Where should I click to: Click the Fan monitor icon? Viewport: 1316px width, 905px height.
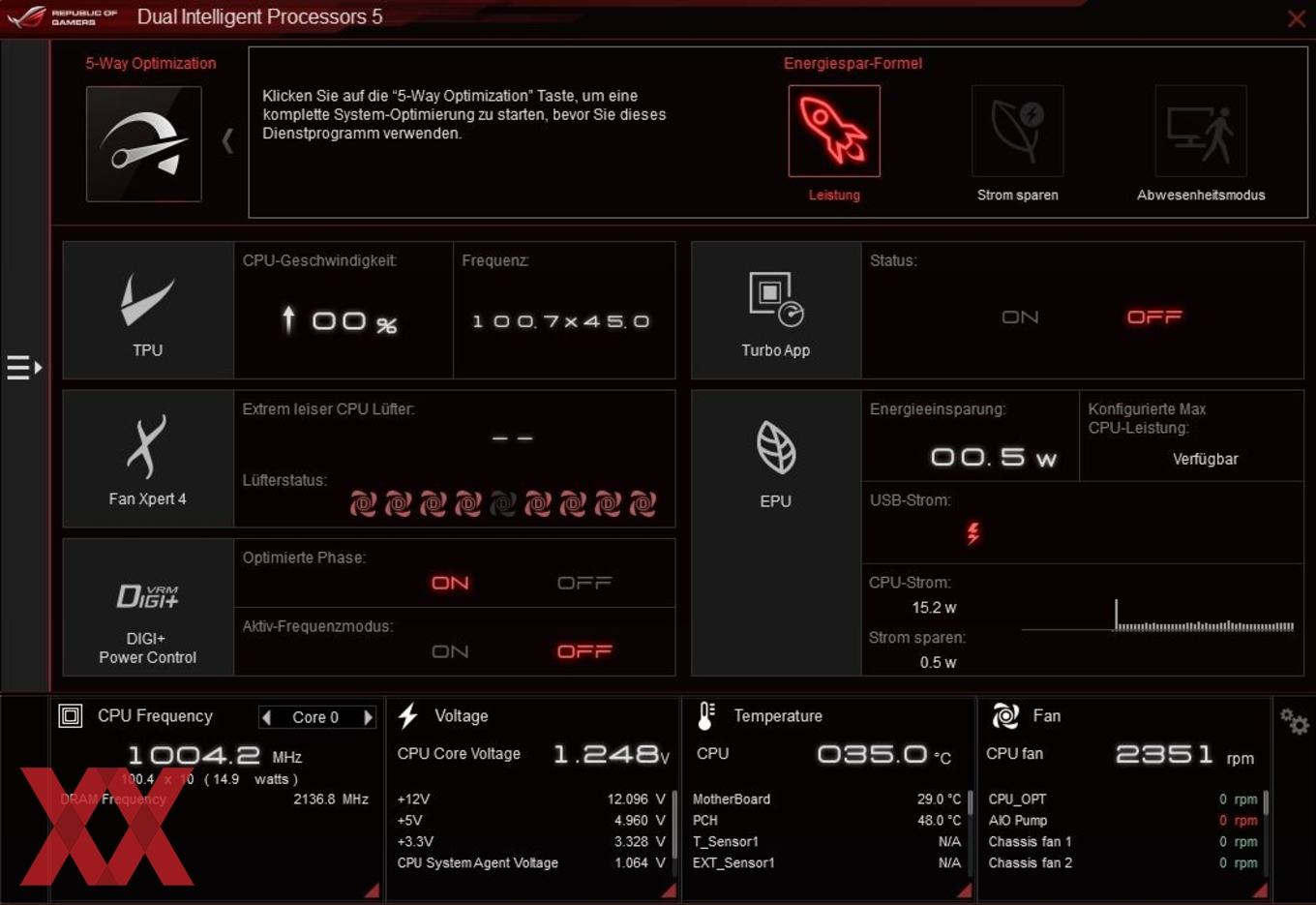[1005, 715]
